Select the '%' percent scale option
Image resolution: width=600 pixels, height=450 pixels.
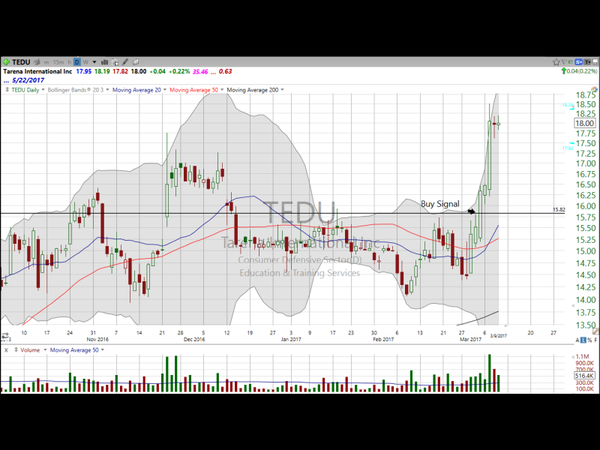tap(590, 340)
